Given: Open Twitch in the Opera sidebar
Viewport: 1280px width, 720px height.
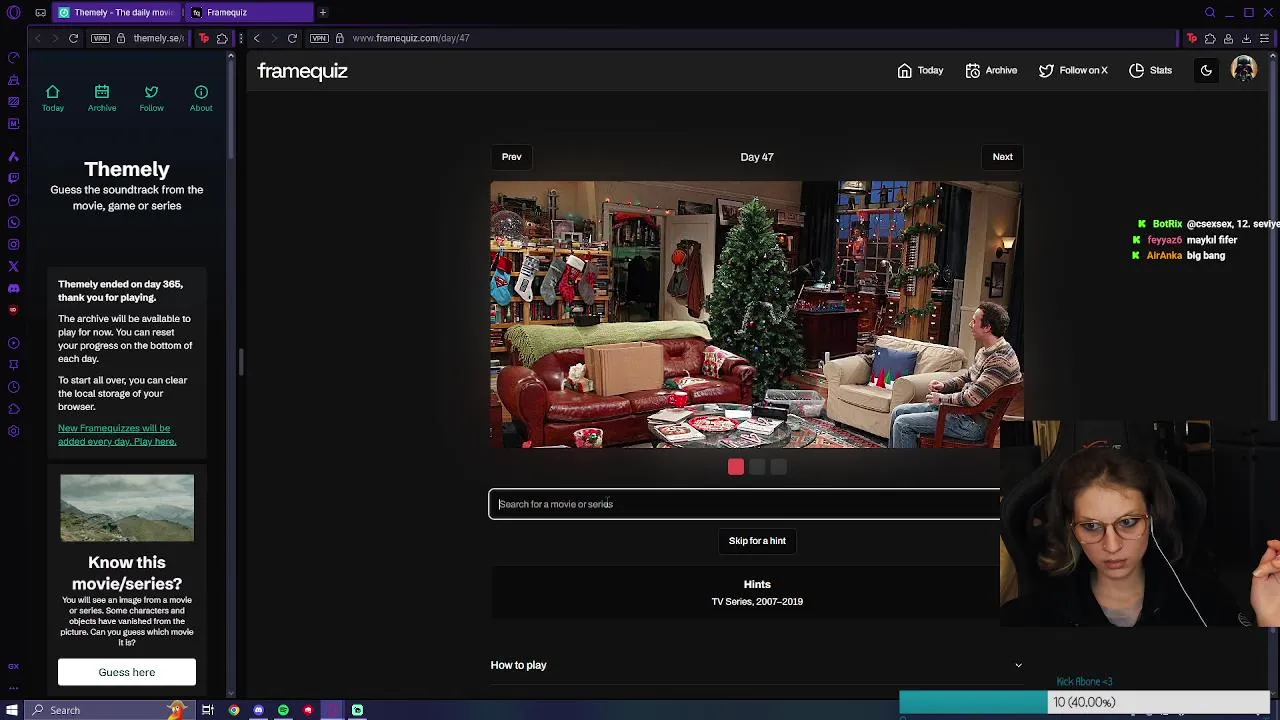Looking at the screenshot, I should [13, 178].
